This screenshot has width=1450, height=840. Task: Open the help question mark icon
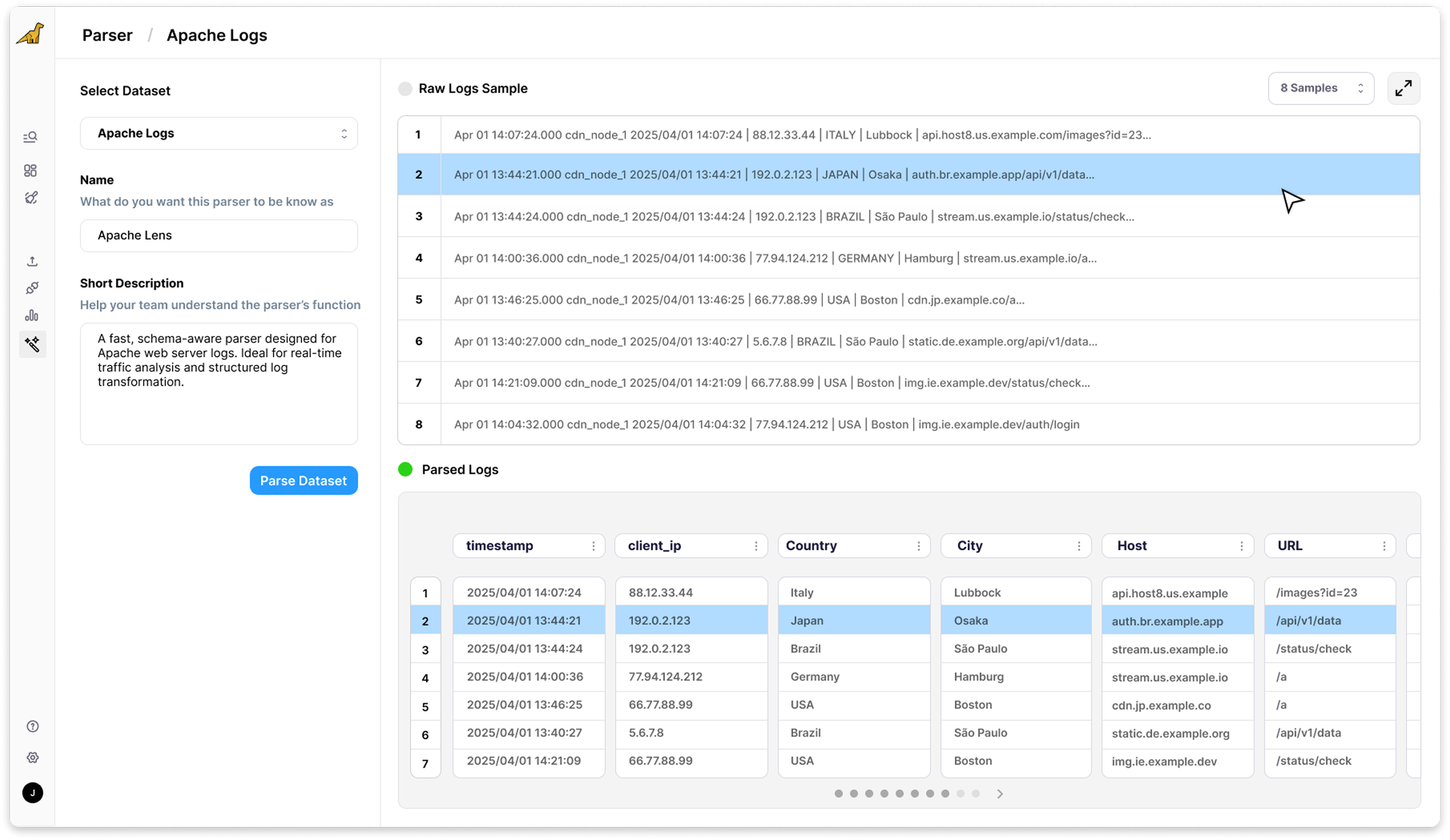point(33,726)
